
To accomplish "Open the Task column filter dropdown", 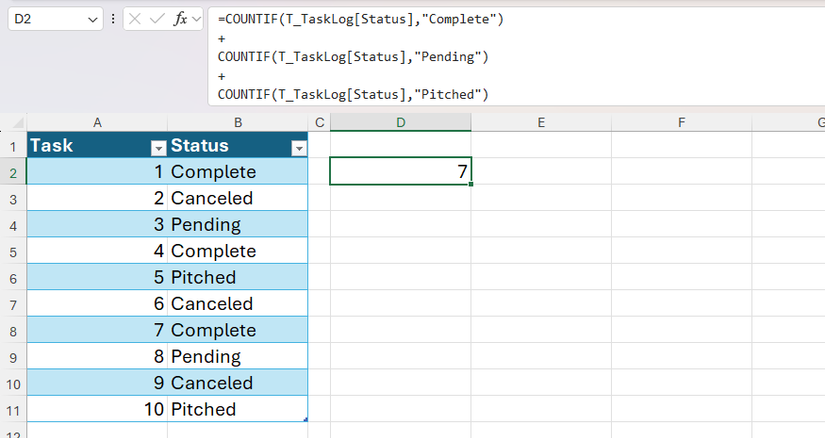I will coord(157,147).
